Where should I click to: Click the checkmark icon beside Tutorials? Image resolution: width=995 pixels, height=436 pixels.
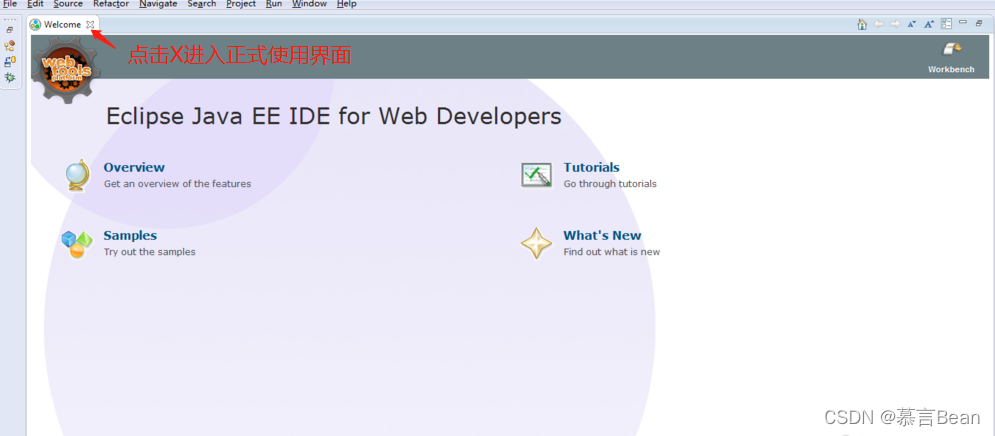(x=536, y=175)
